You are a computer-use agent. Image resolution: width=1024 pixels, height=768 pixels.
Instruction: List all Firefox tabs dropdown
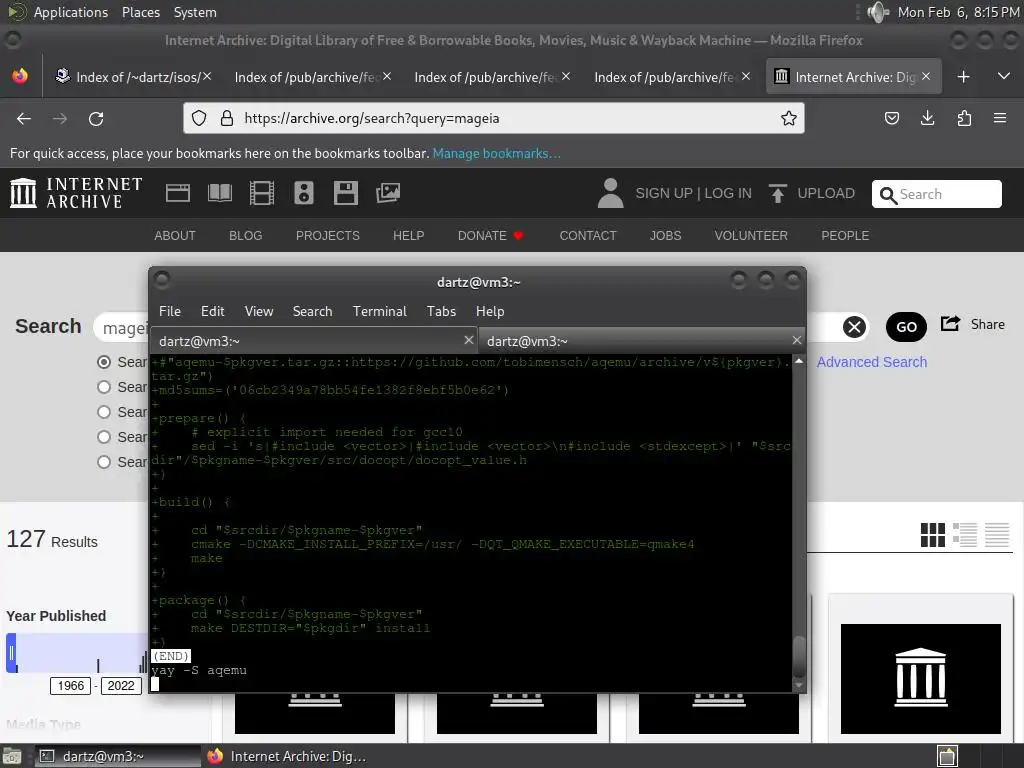pos(1004,76)
